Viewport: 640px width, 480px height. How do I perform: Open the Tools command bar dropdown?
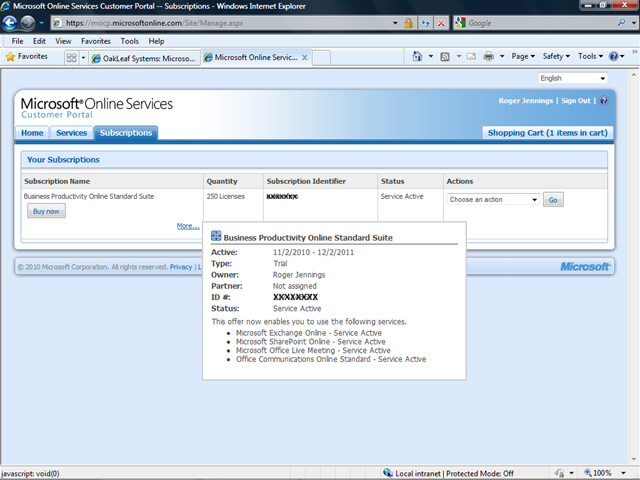click(x=590, y=56)
